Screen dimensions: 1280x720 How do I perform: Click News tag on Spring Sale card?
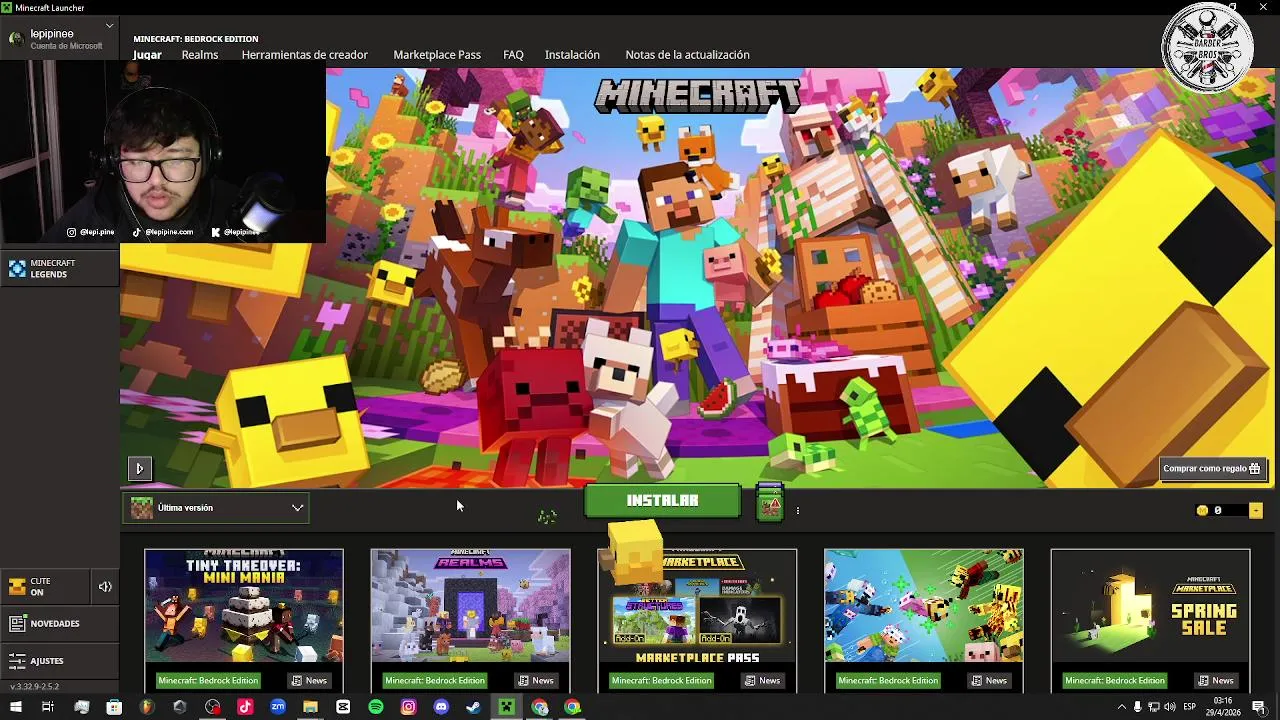coord(1216,681)
